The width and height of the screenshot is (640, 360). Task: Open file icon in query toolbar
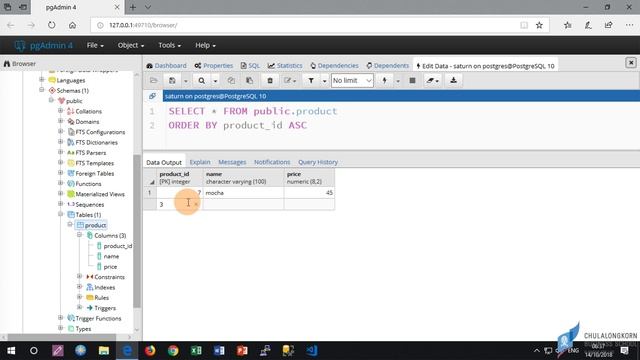[x=153, y=80]
